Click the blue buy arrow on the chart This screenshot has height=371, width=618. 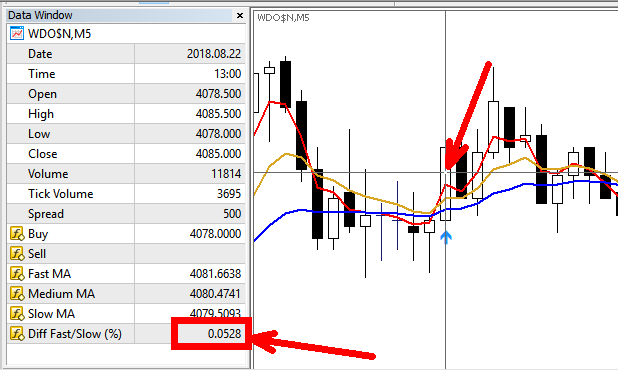446,237
